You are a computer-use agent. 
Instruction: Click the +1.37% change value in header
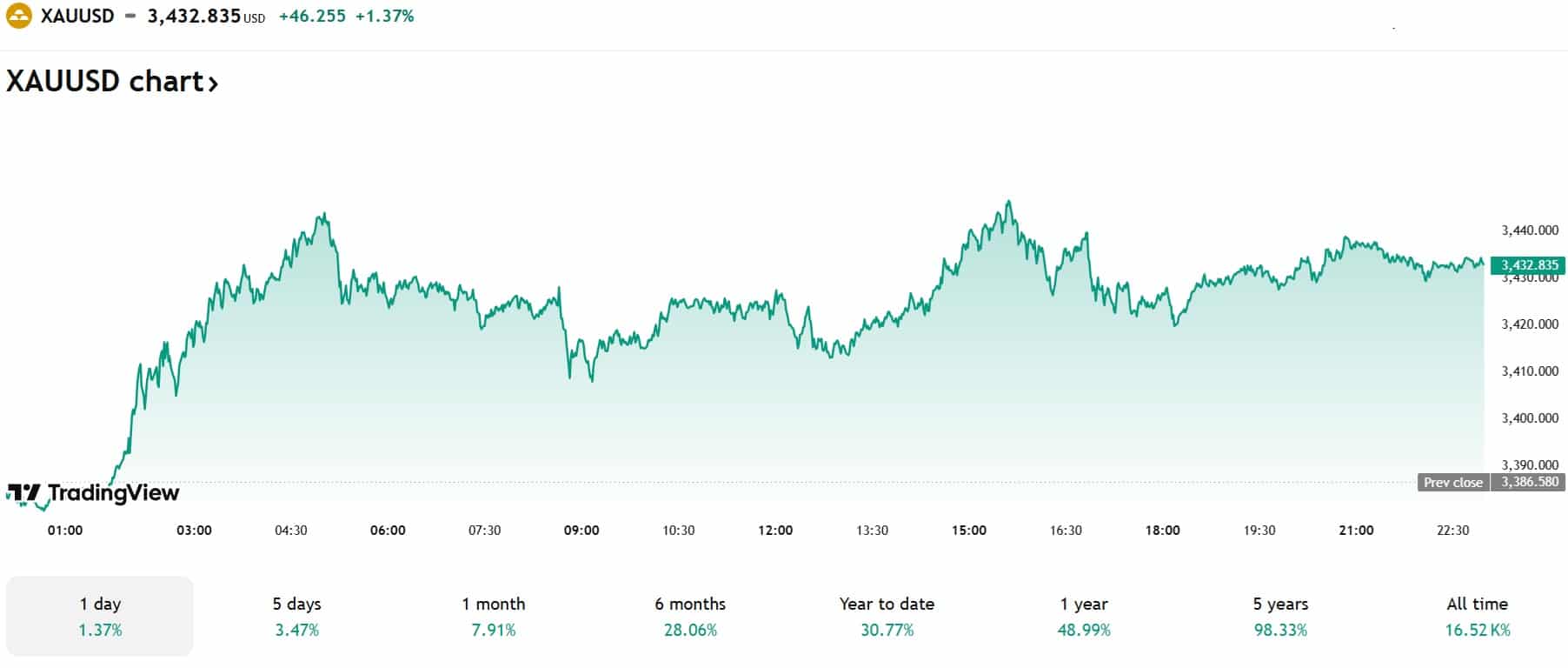coord(384,16)
